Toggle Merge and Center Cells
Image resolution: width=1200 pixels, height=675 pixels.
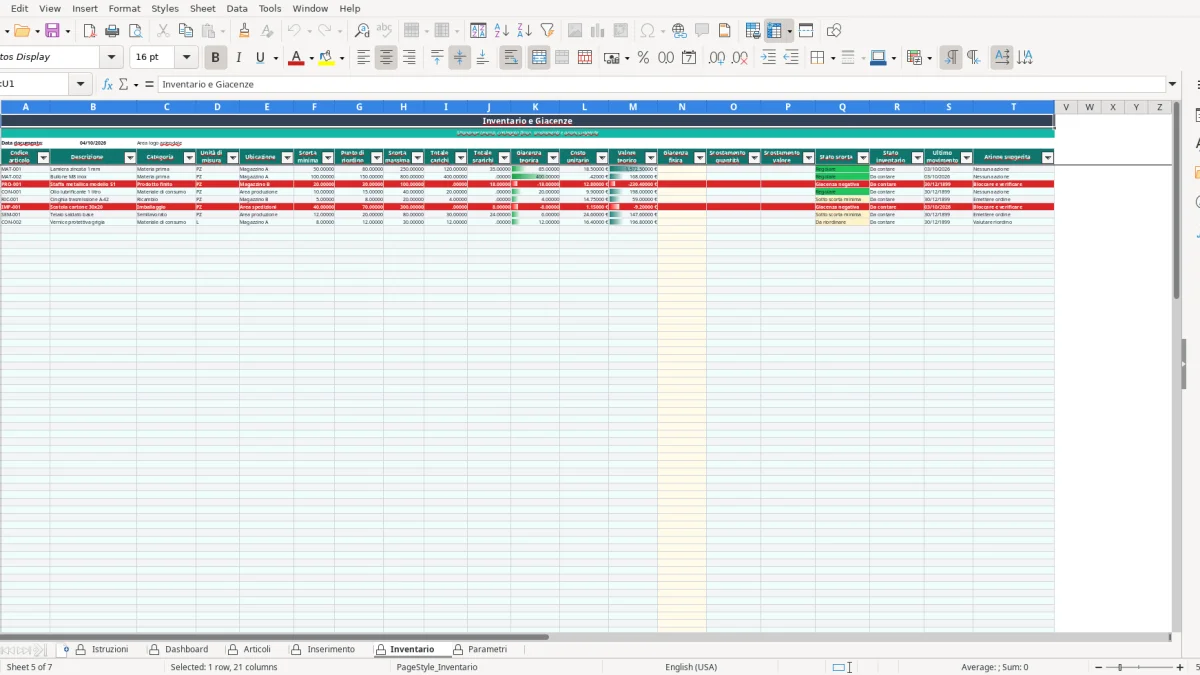coord(539,58)
